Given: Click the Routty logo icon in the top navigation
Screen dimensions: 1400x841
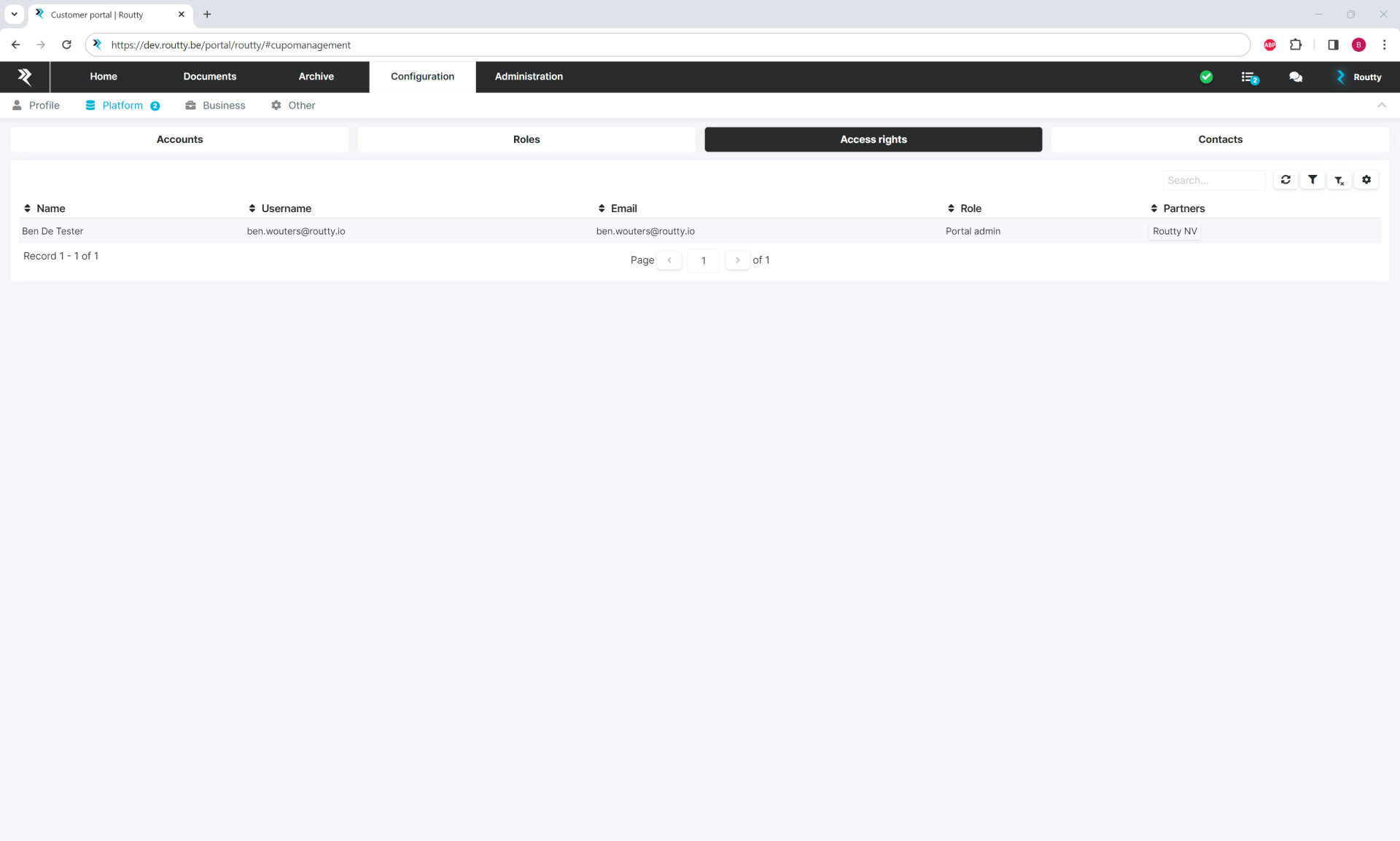Looking at the screenshot, I should [25, 76].
